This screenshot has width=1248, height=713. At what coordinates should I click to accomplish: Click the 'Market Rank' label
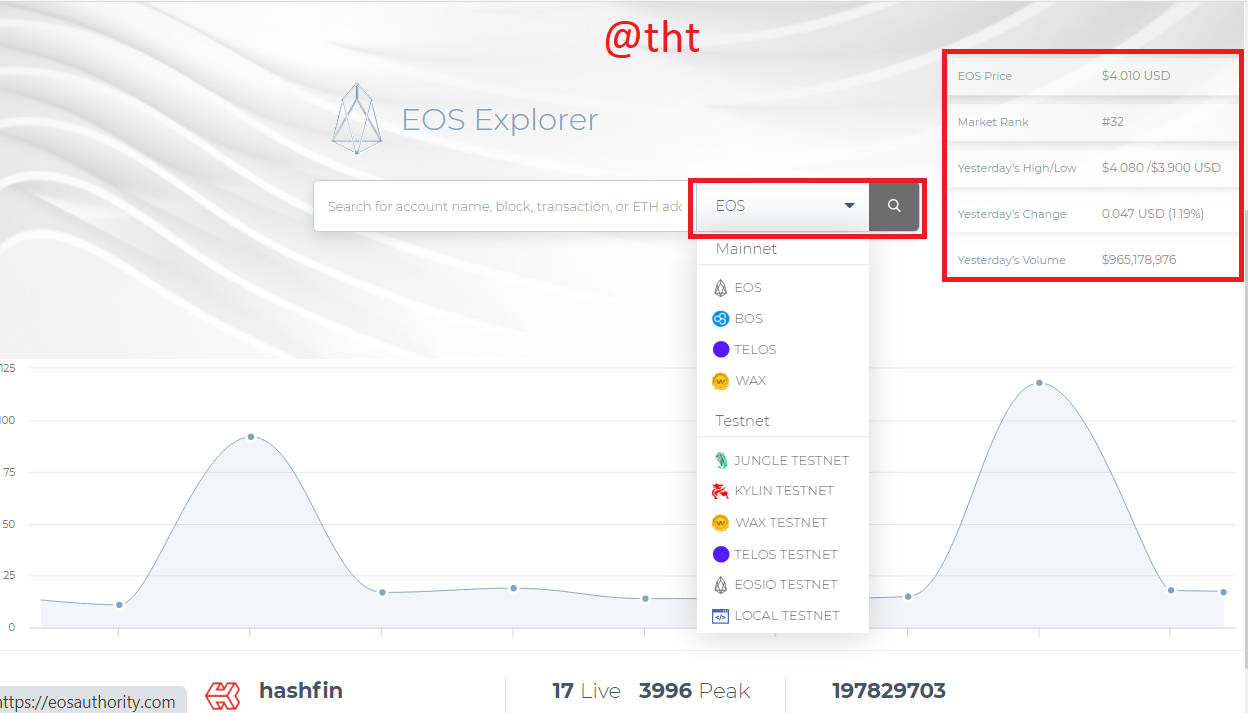[993, 122]
